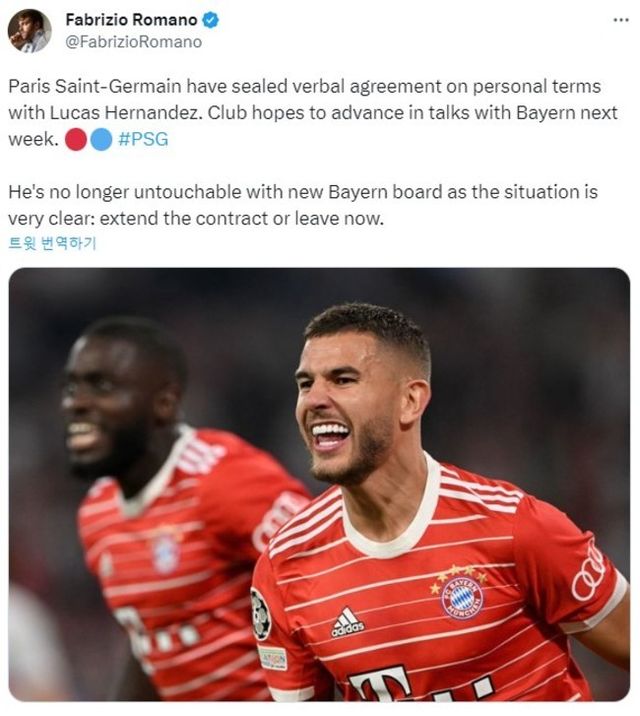Open the #PSG hashtag
Viewport: 640px width, 716px height.
click(143, 139)
